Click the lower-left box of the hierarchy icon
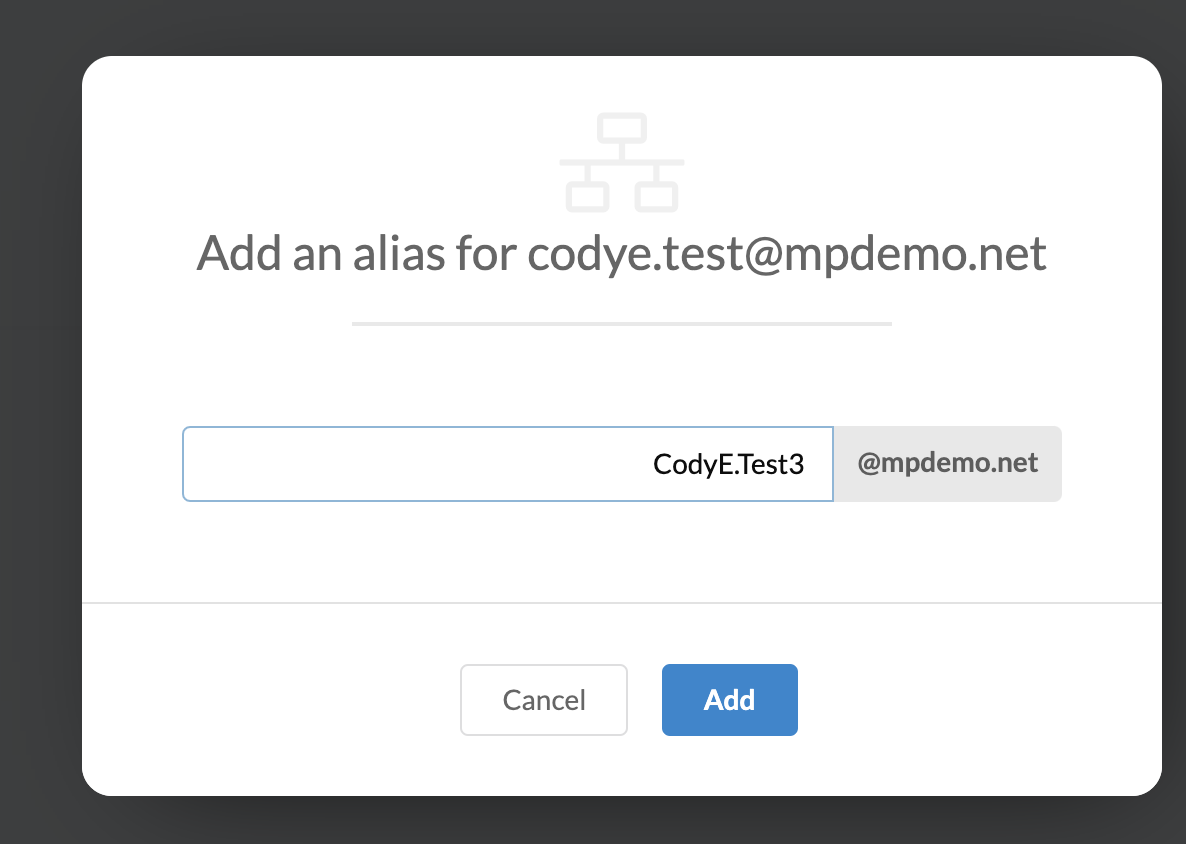The image size is (1186, 844). tap(588, 197)
